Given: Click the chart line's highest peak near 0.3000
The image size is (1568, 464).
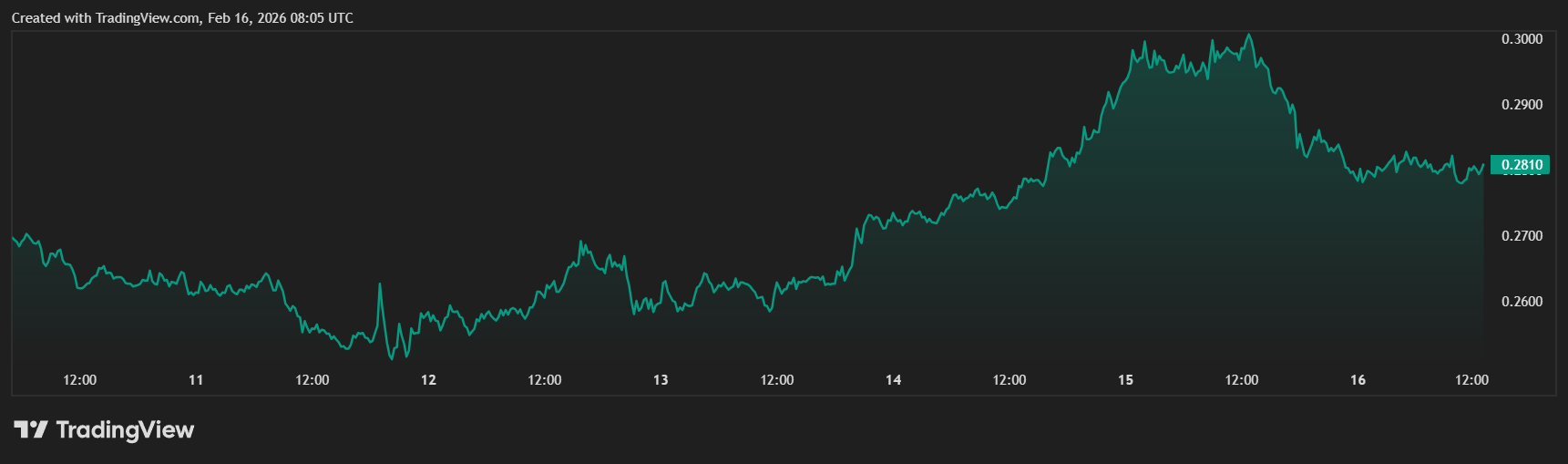Looking at the screenshot, I should pyautogui.click(x=1248, y=36).
